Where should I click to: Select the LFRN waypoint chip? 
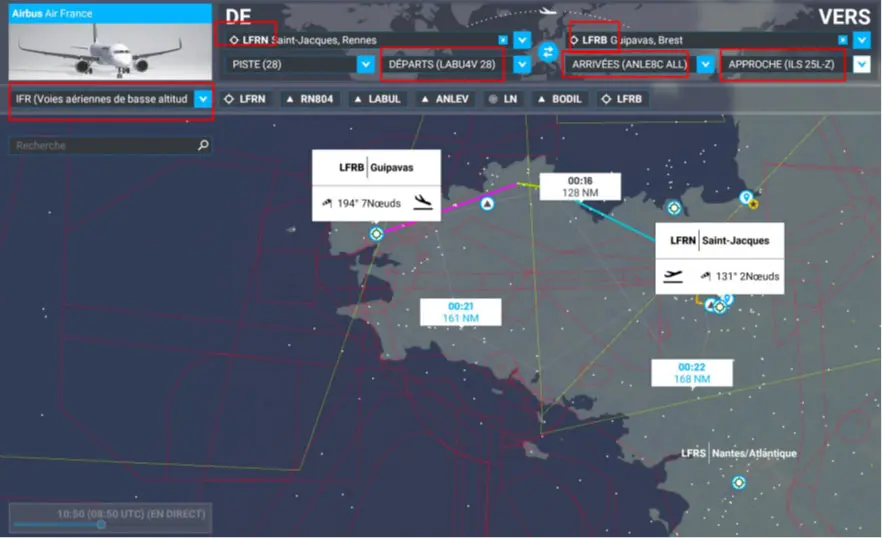tap(245, 99)
